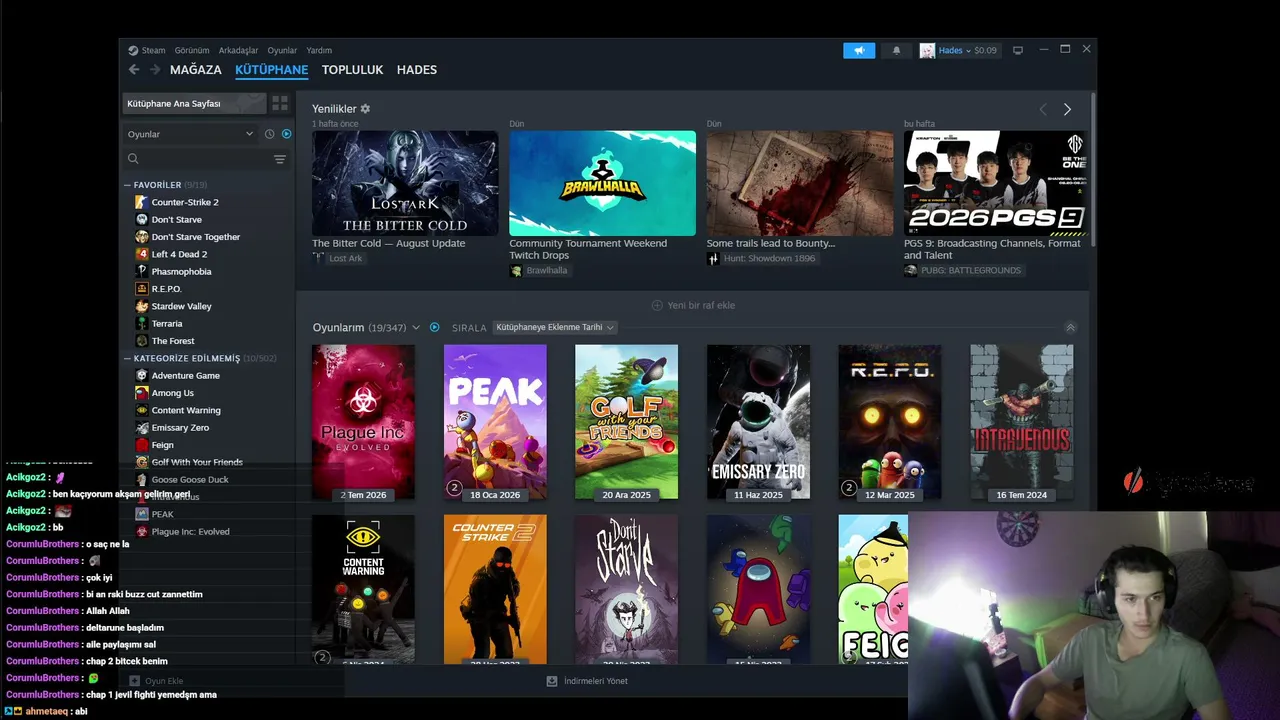Switch to the MAĞAZA tab
Screen dimensions: 1280x720
click(196, 70)
